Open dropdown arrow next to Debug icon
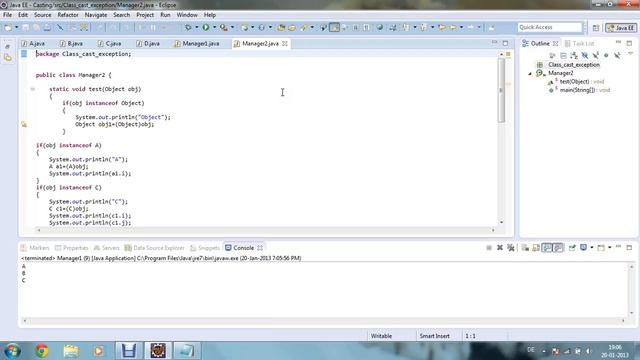The height and width of the screenshot is (360, 640). (x=196, y=27)
